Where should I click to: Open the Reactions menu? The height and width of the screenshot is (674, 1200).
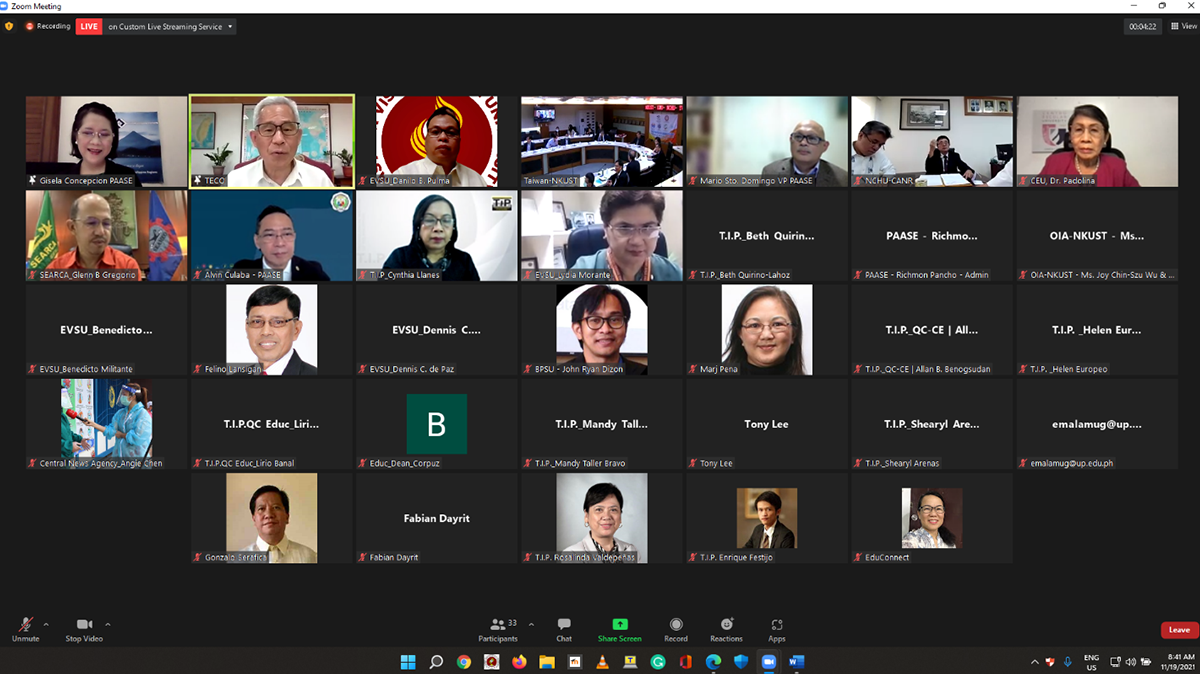726,629
